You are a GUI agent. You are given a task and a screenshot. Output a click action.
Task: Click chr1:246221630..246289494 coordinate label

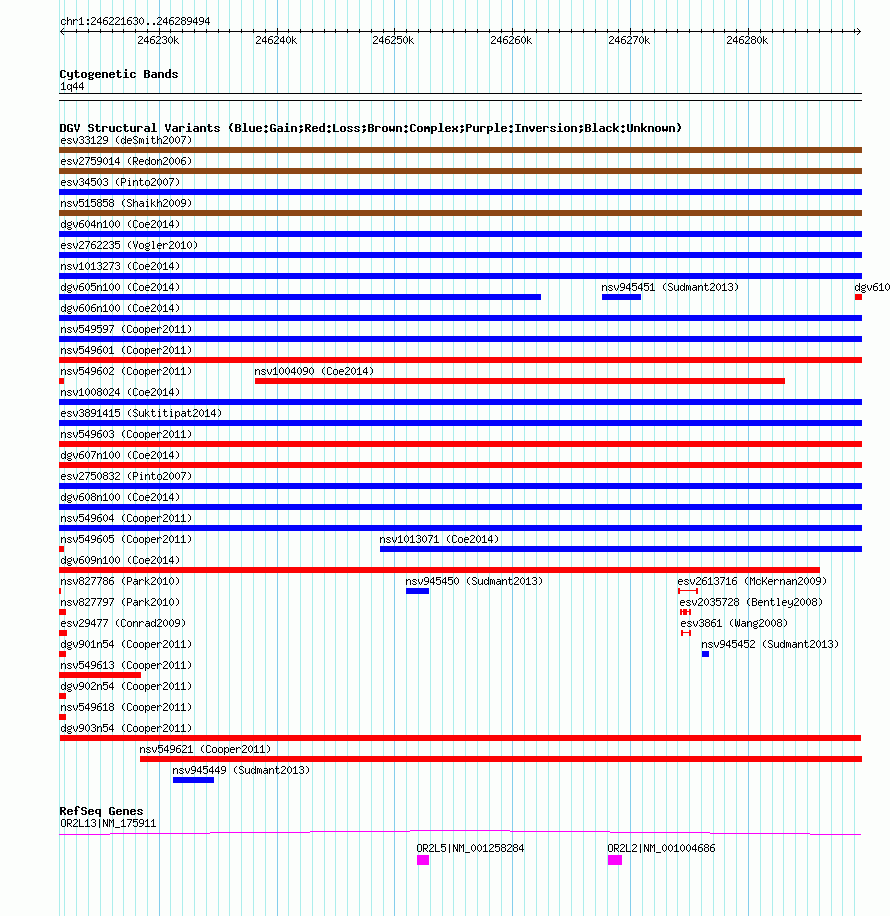(x=135, y=22)
